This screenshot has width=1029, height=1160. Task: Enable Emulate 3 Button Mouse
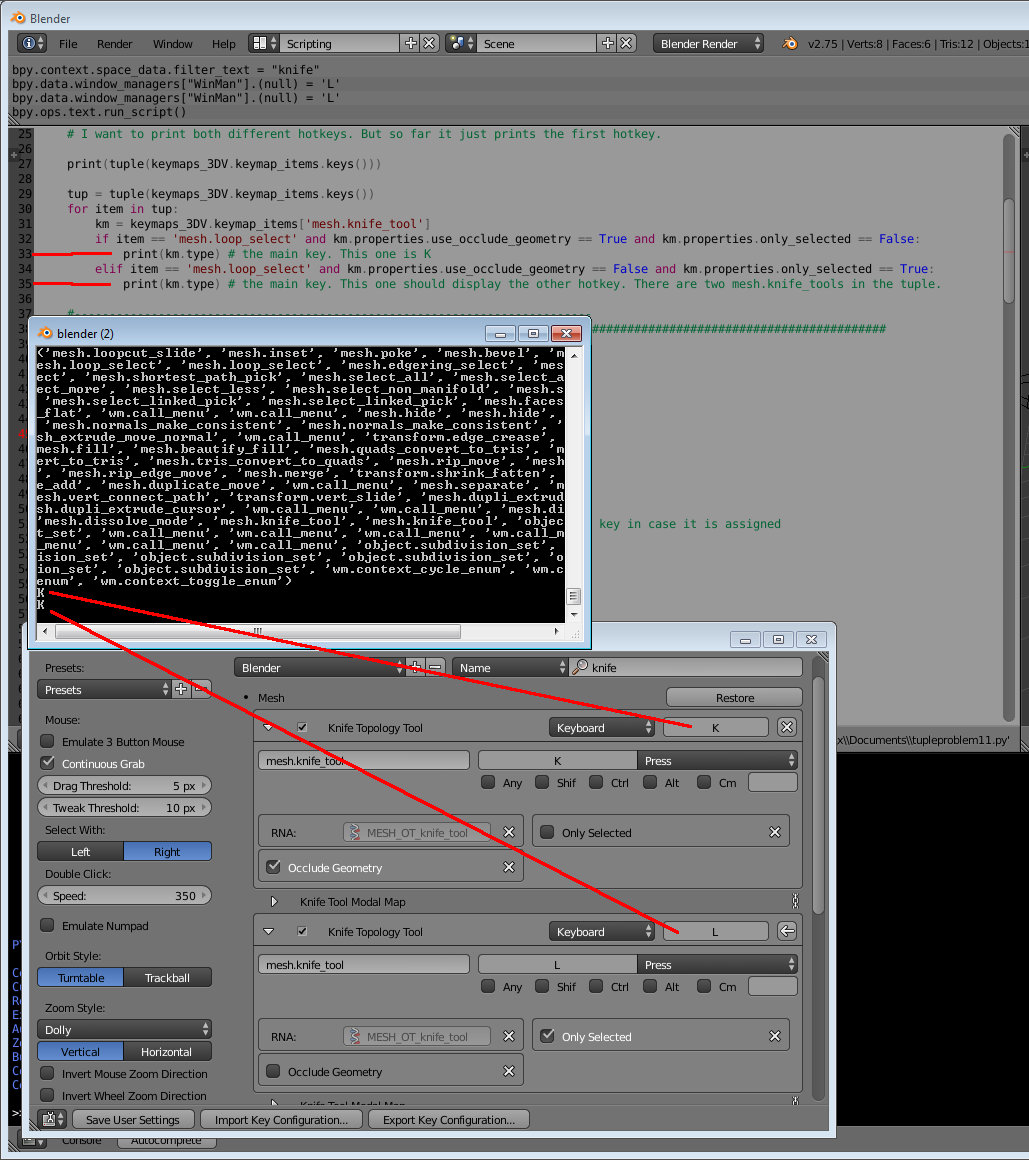(47, 741)
